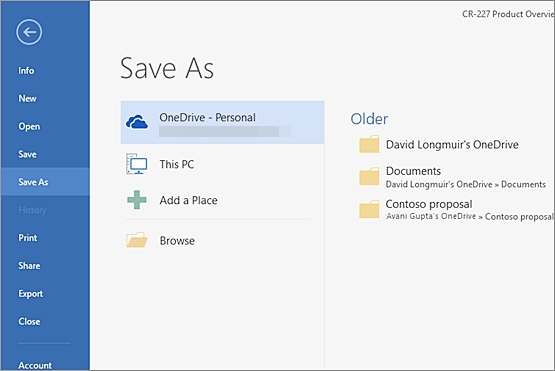Go to the Open page
Image resolution: width=555 pixels, height=371 pixels.
tap(29, 126)
